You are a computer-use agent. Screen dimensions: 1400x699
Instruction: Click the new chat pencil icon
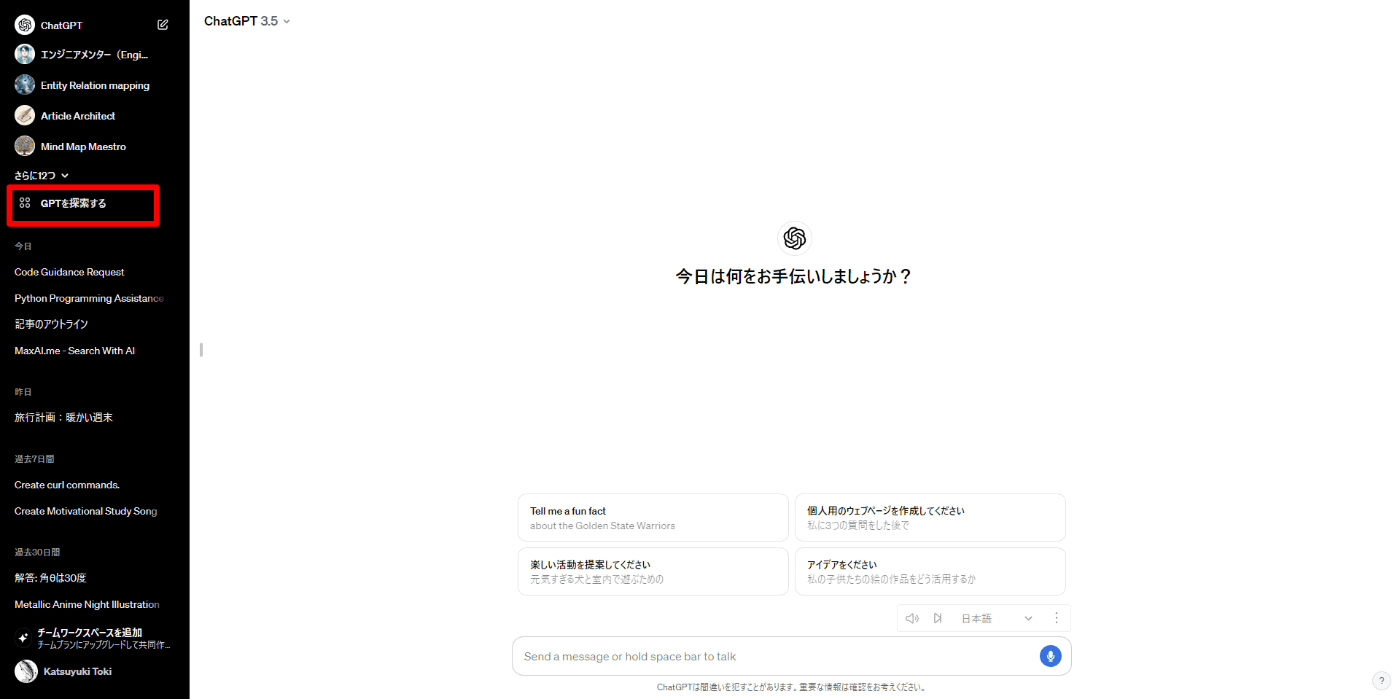pos(163,25)
